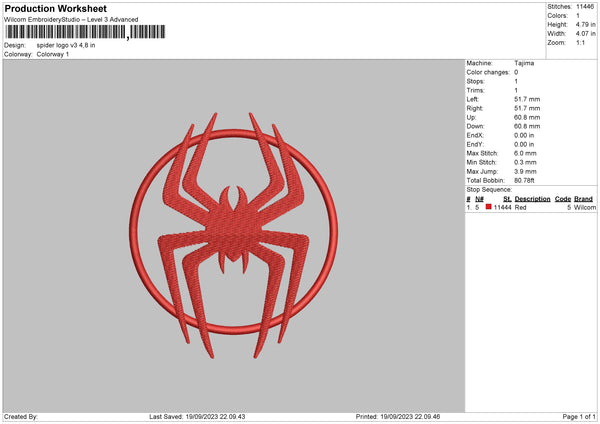Screen dimensions: 600x424
Task: Click the Max Stitch value 6.0 mm
Action: 525,153
